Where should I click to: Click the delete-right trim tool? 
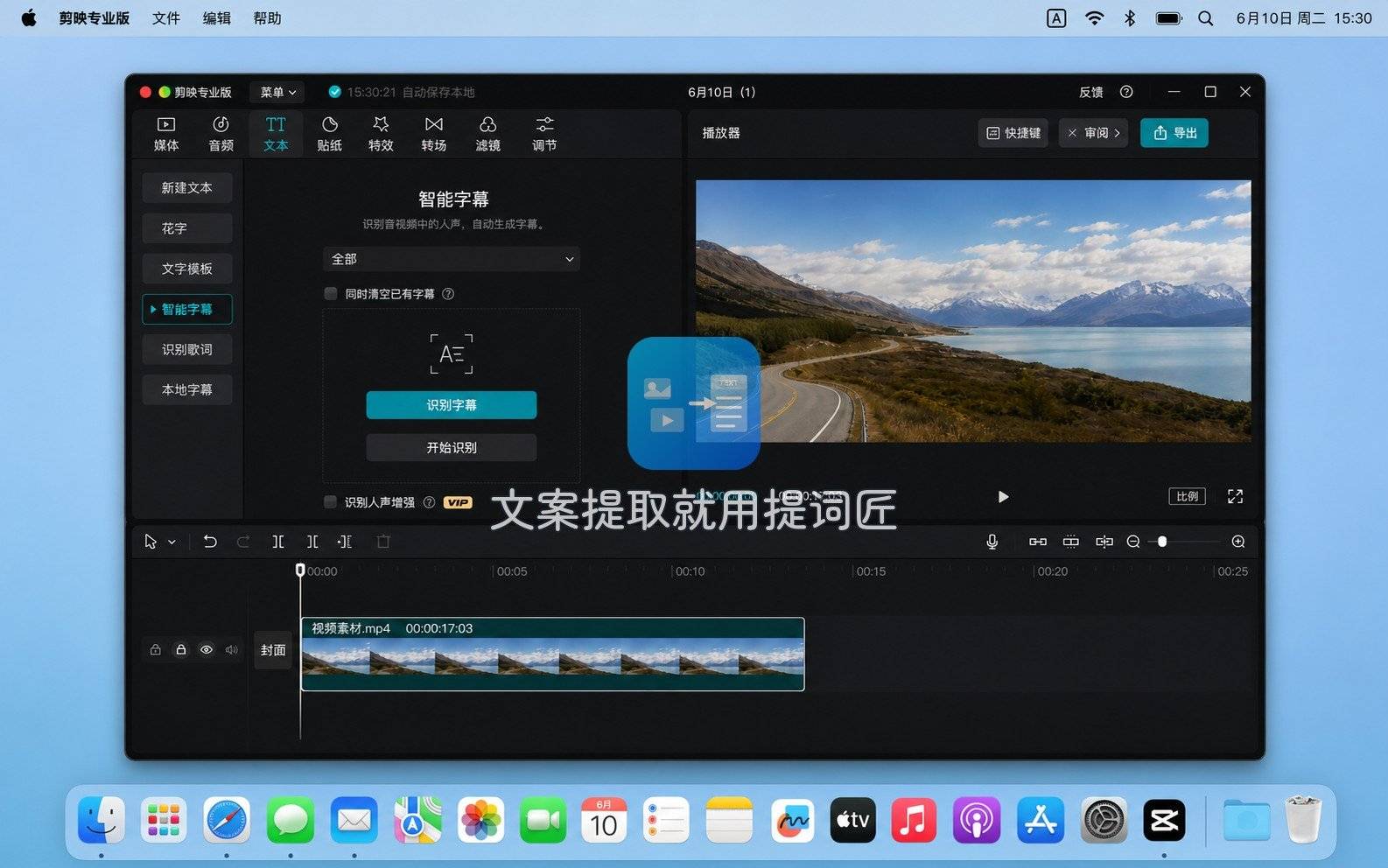coord(345,542)
